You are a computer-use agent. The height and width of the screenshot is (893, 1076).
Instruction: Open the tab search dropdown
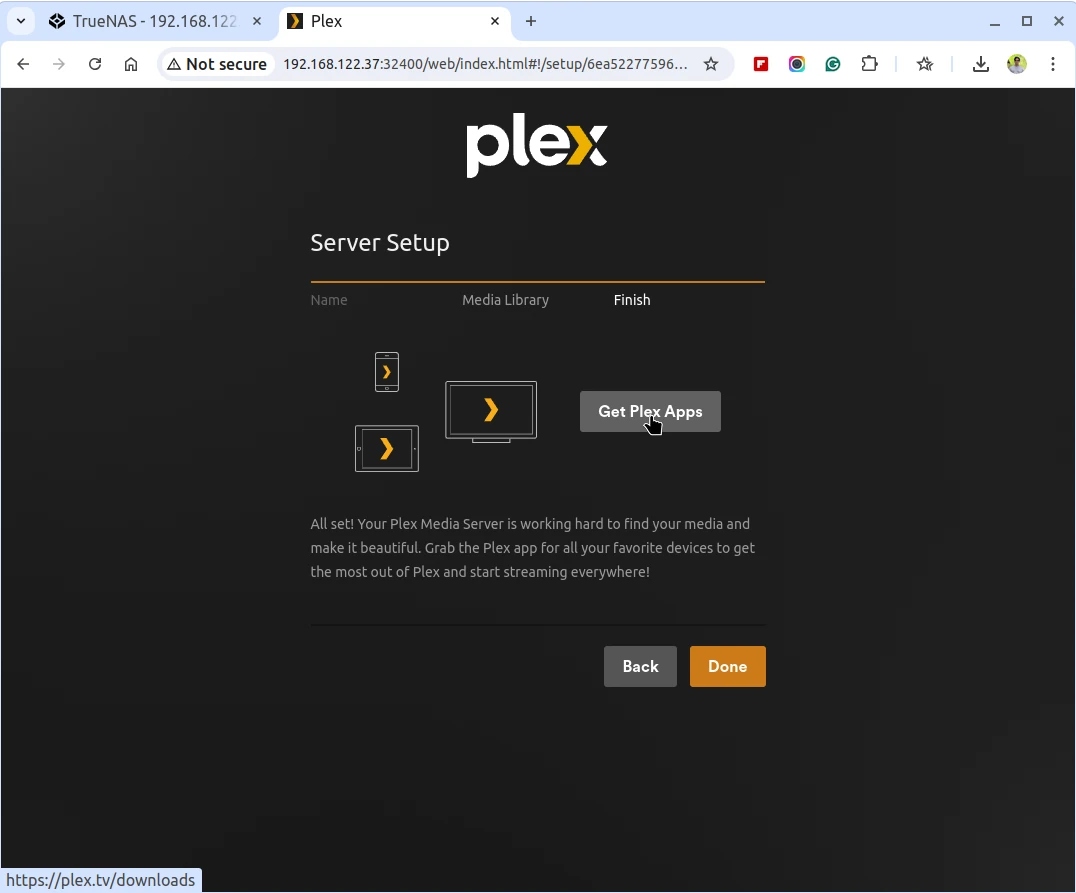(x=21, y=21)
